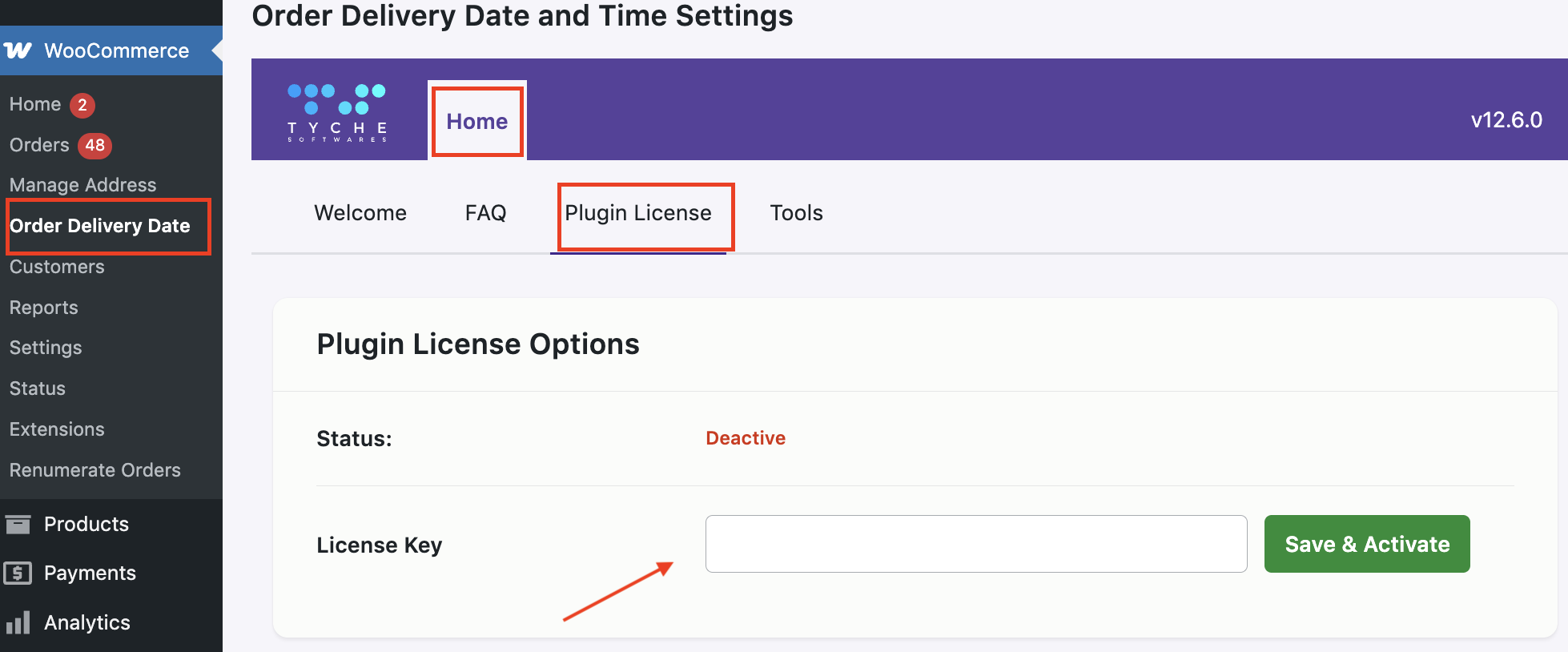Viewport: 1568px width, 652px height.
Task: Click the v12.6.0 version text
Action: click(x=1506, y=120)
